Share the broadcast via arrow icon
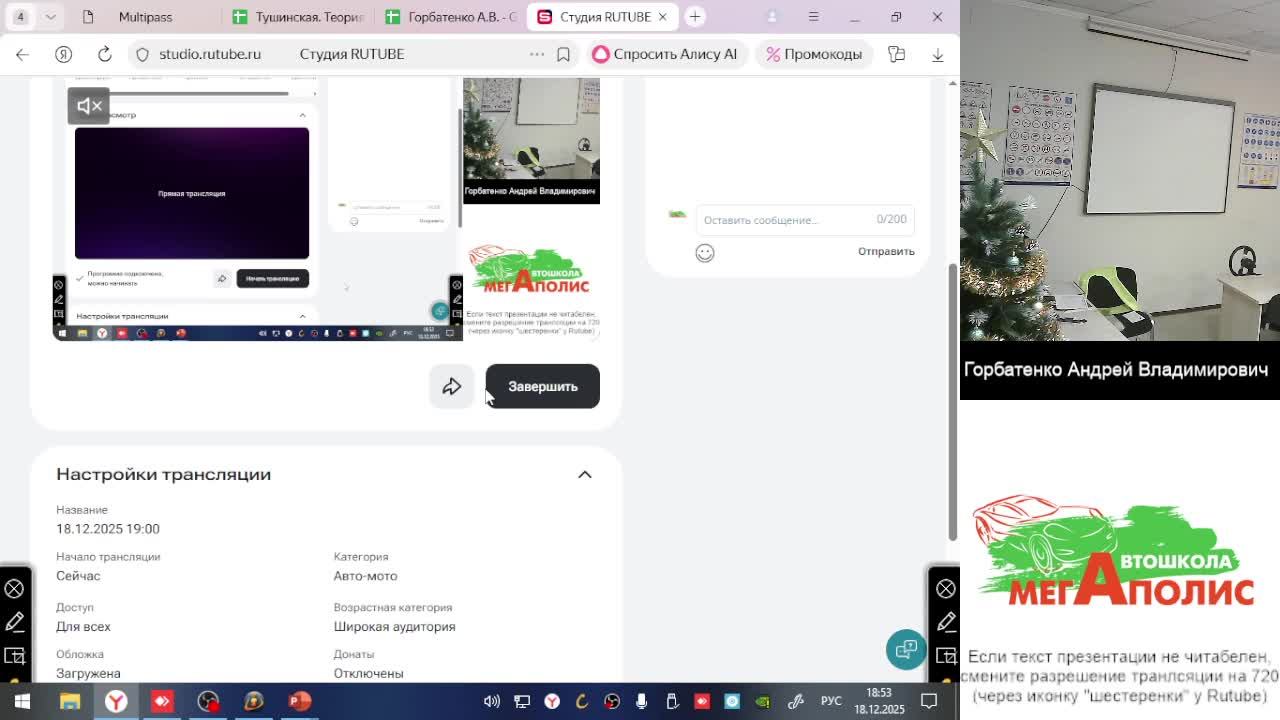Viewport: 1280px width, 720px height. (x=452, y=387)
